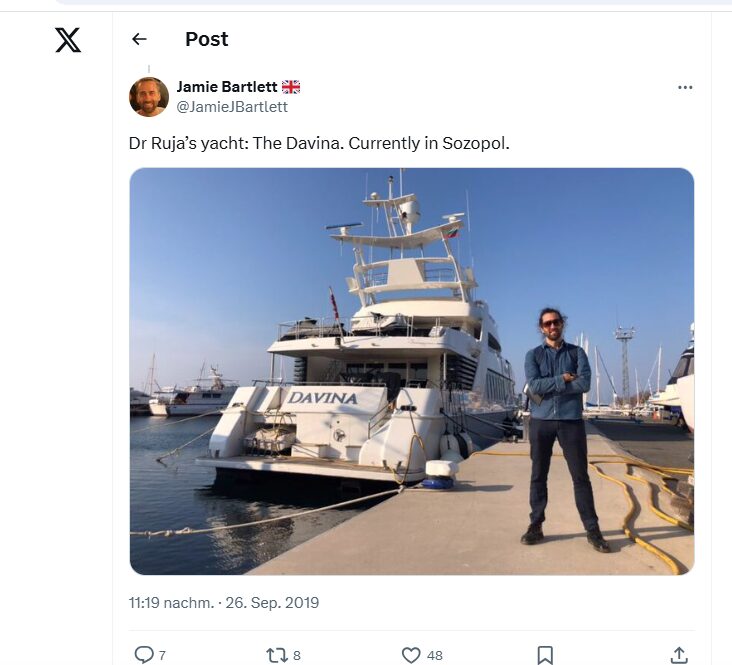The height and width of the screenshot is (665, 732).
Task: Click the reply count 7
Action: click(162, 656)
